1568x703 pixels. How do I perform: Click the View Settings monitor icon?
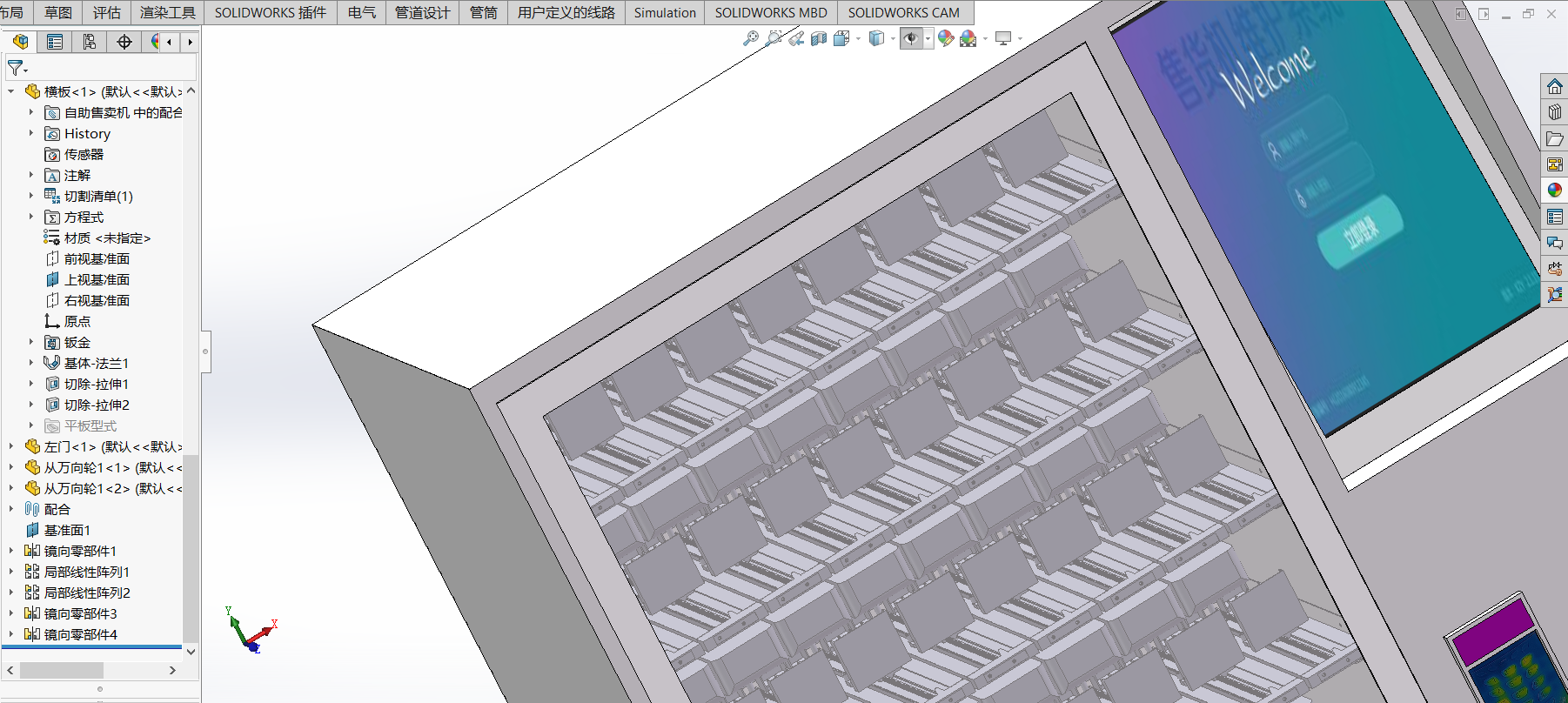coord(1003,38)
